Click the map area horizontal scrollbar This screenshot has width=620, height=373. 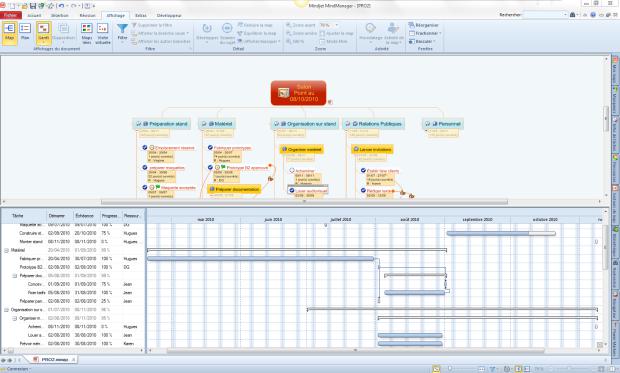304,202
